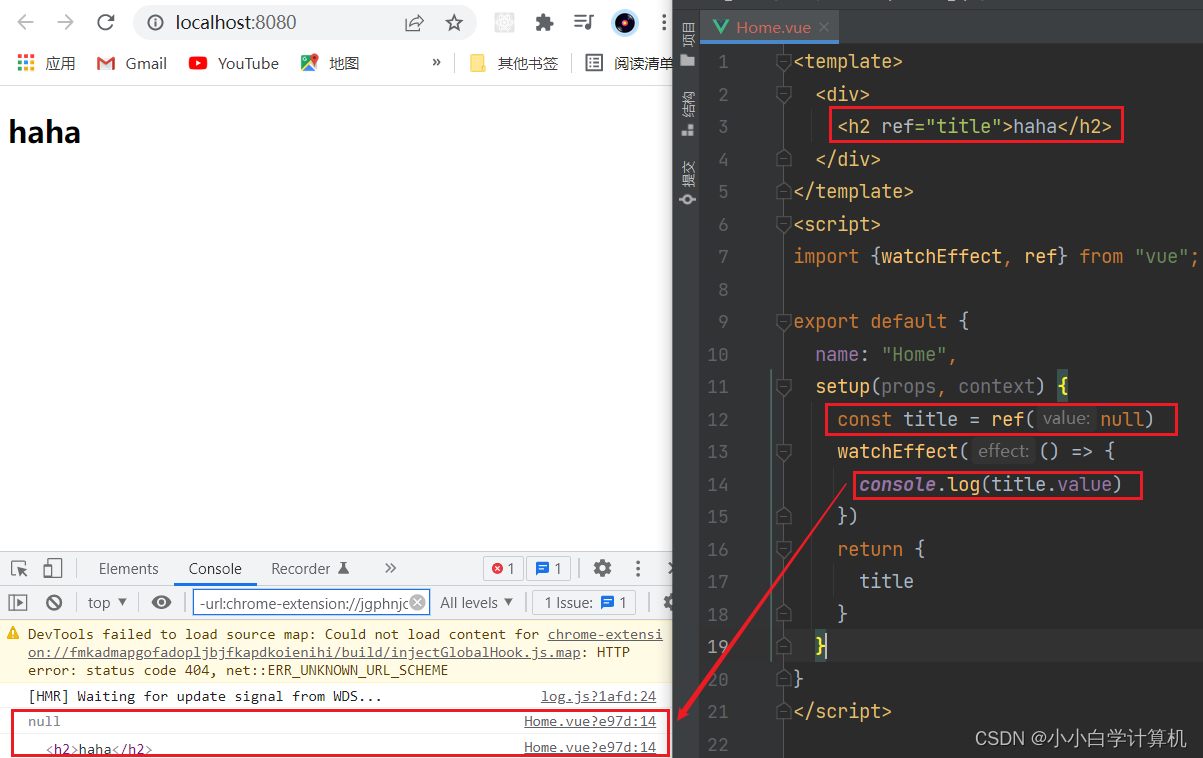The image size is (1203, 758).
Task: Collapse the setup function fold on line 11
Action: 785,387
